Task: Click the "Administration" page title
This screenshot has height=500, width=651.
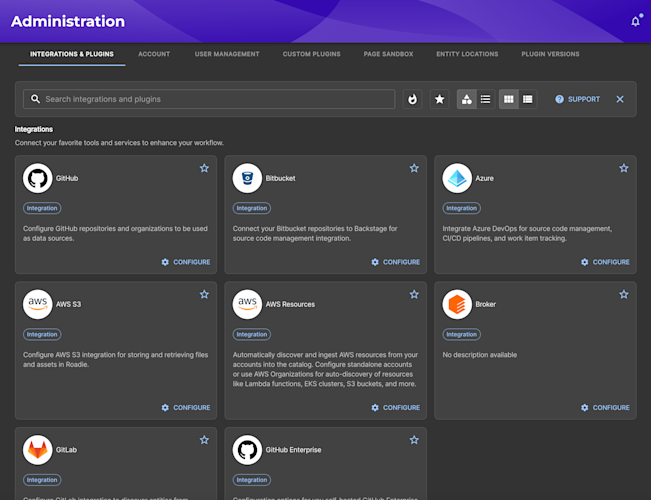Action: 68,21
